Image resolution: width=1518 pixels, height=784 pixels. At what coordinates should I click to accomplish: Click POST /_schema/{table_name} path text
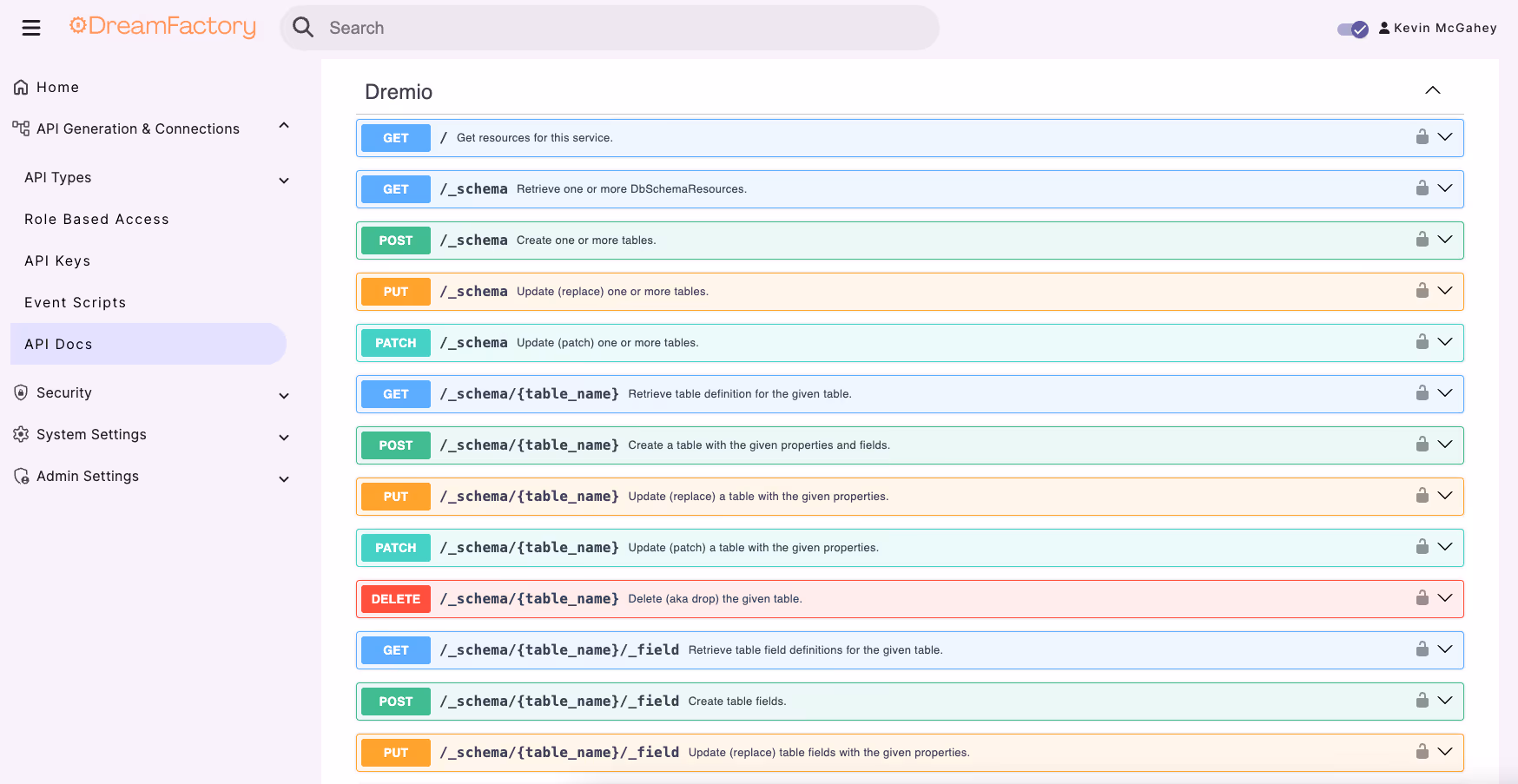[x=529, y=445]
